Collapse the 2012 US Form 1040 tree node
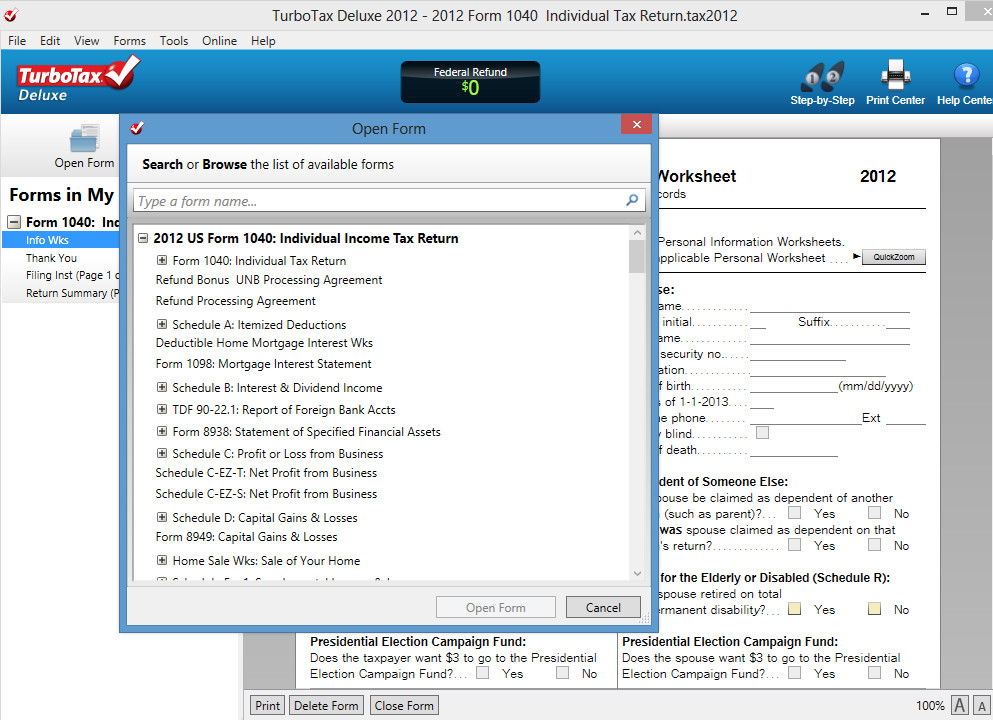 (143, 238)
